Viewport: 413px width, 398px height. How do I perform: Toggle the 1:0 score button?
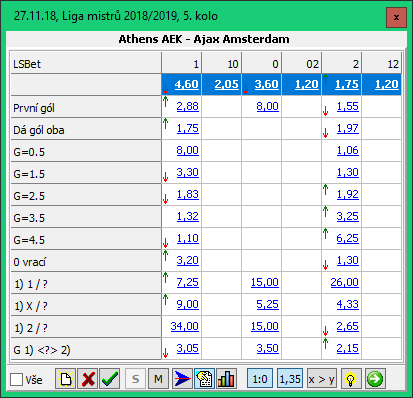point(260,379)
